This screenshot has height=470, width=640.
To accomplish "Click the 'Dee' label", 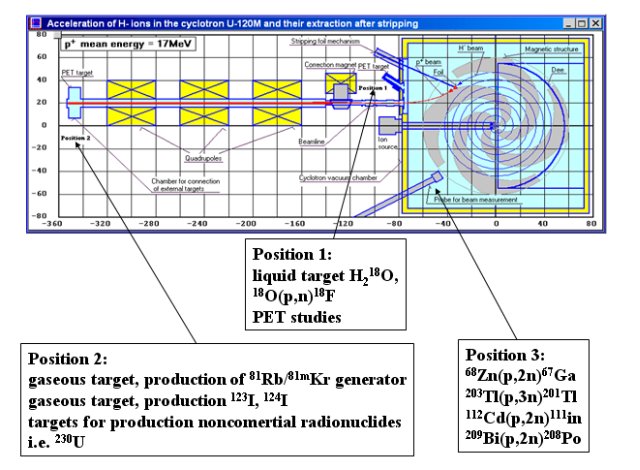I will (558, 70).
